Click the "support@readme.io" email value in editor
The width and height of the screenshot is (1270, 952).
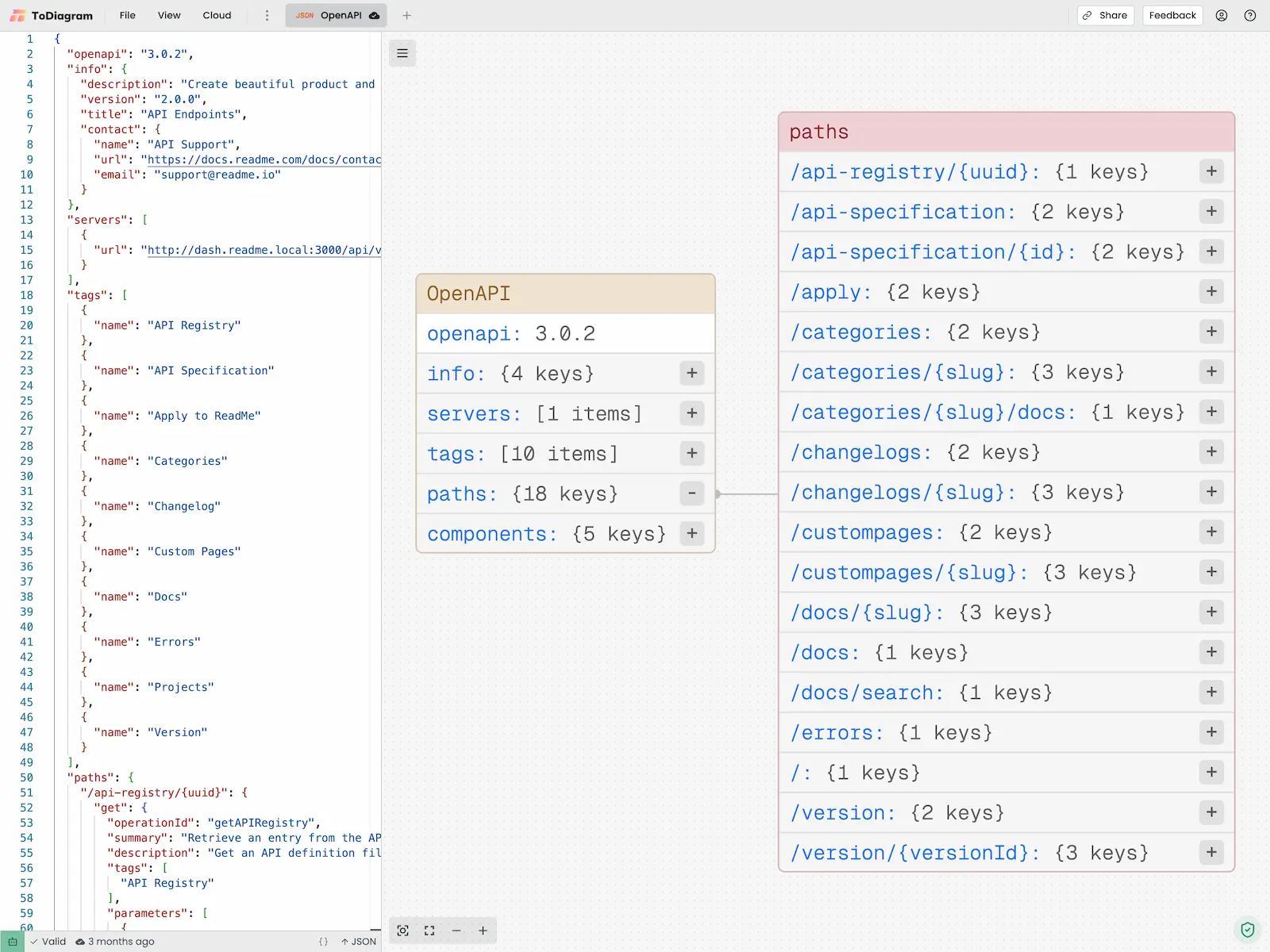217,175
